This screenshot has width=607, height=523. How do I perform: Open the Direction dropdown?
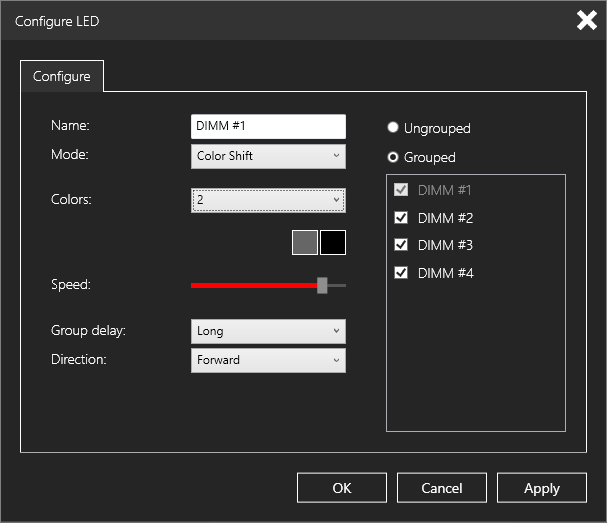coord(267,360)
